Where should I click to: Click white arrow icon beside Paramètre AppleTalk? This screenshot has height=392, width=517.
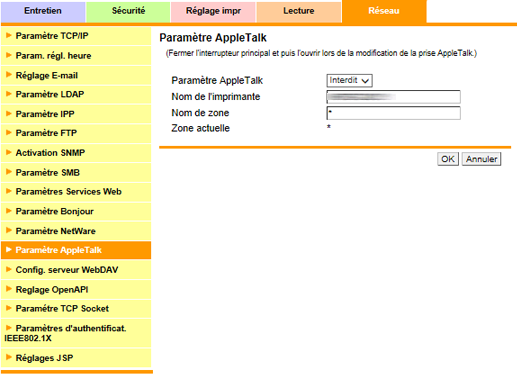(9, 250)
